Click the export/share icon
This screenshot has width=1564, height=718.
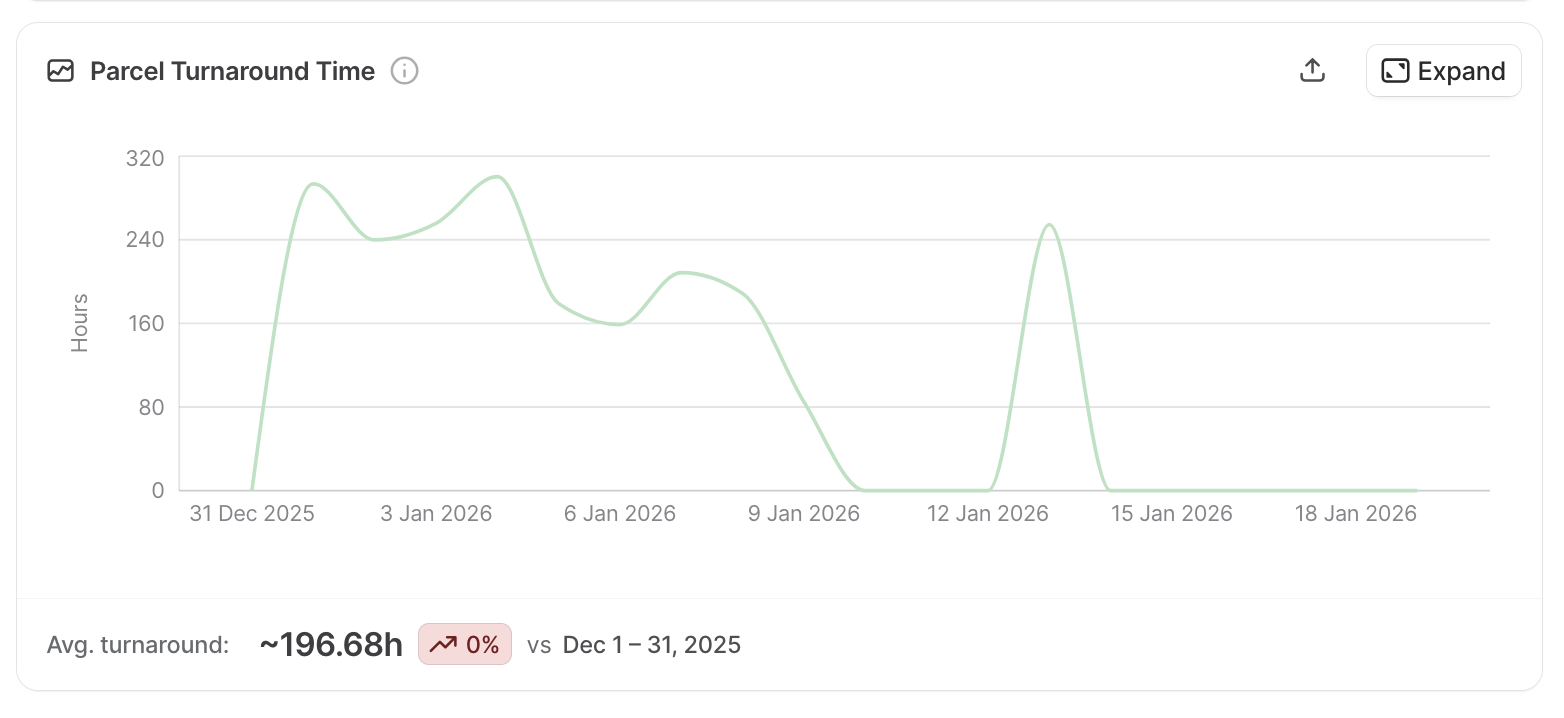1312,70
